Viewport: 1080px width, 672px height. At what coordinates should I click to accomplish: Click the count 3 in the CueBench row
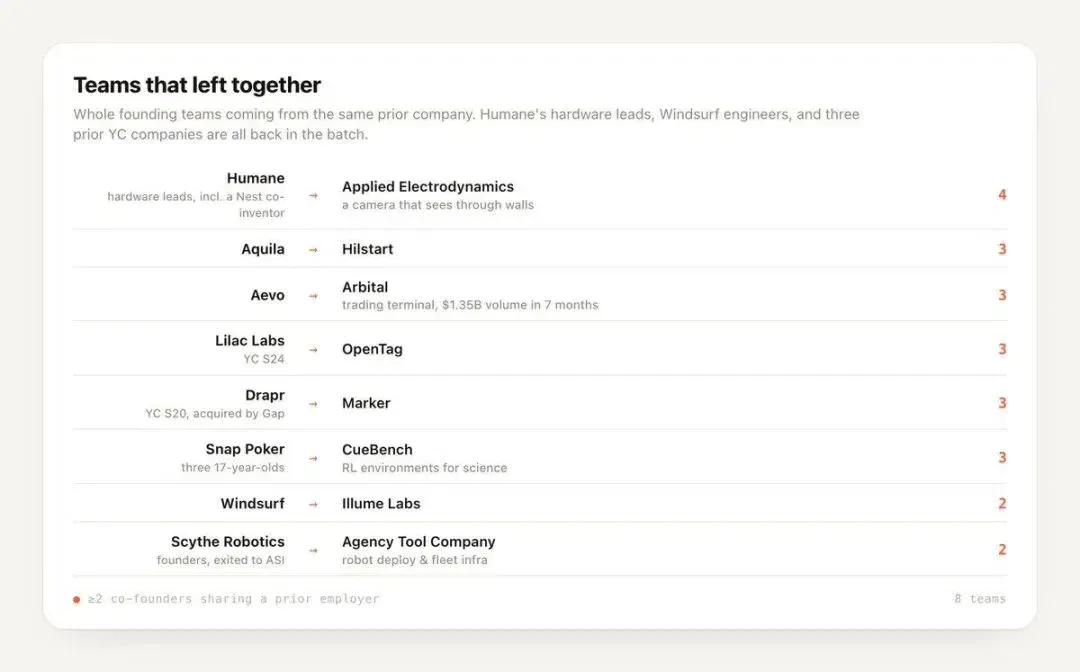coord(1002,458)
